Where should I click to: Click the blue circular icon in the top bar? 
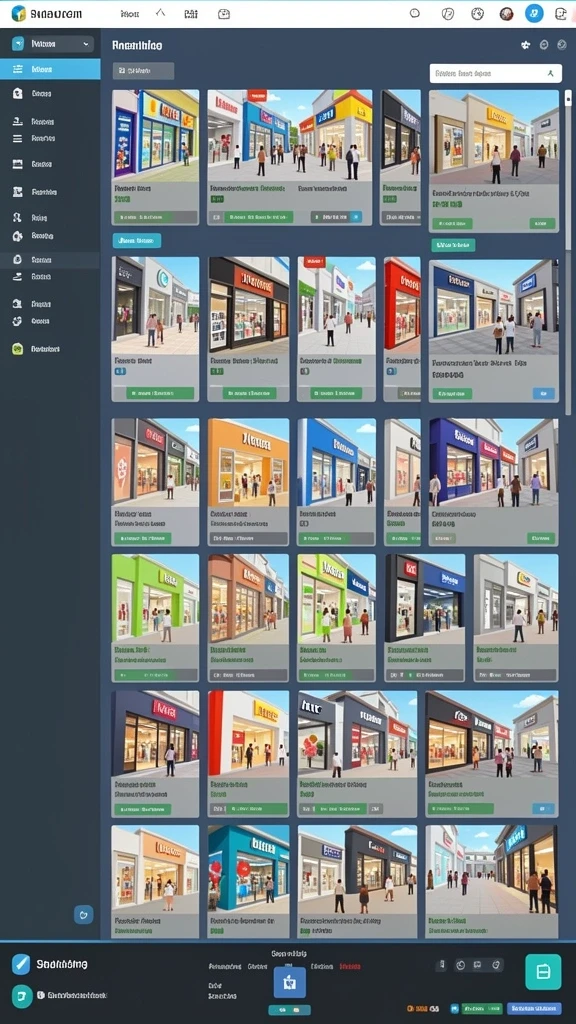point(534,13)
